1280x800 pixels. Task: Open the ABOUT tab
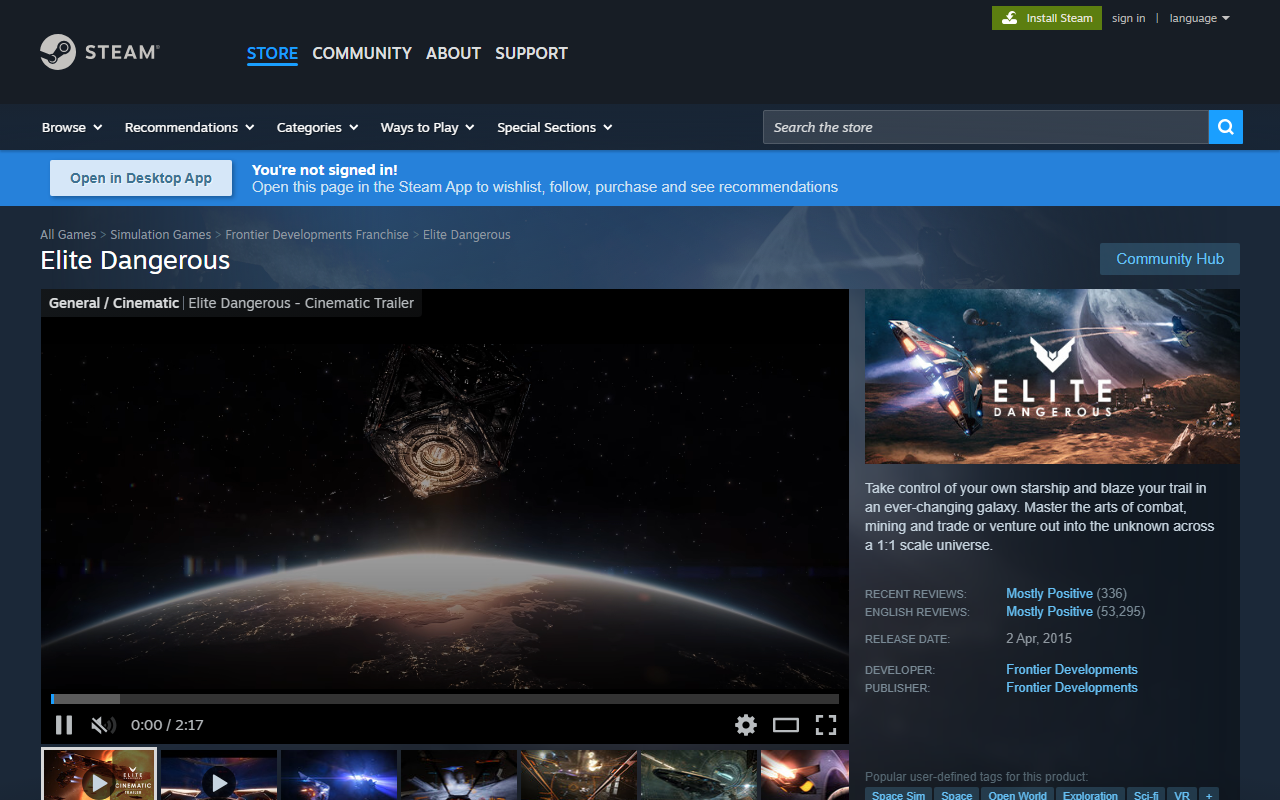pos(453,53)
